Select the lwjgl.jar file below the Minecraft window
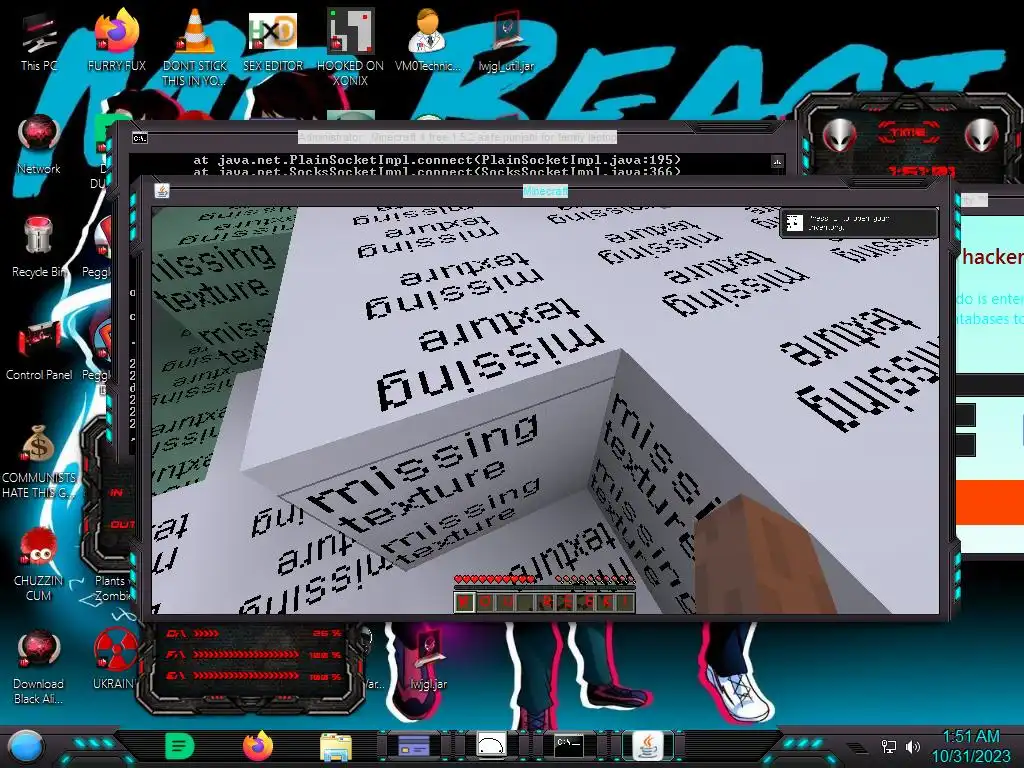1024x768 pixels. tap(428, 660)
